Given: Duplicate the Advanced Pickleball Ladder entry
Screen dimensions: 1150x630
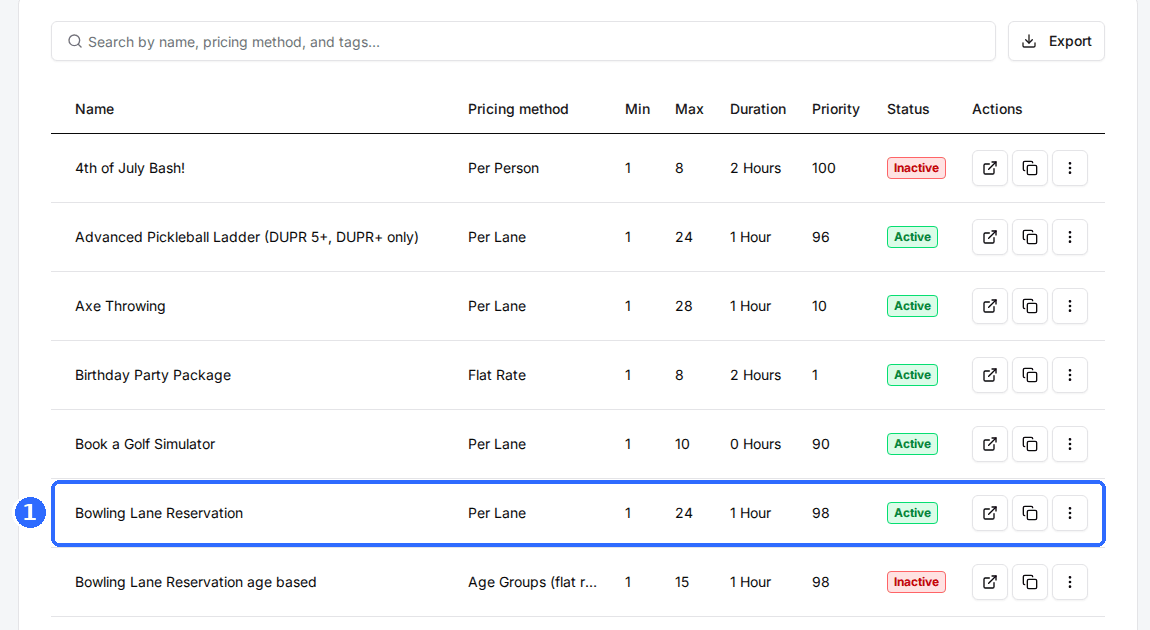Looking at the screenshot, I should click(x=1030, y=237).
